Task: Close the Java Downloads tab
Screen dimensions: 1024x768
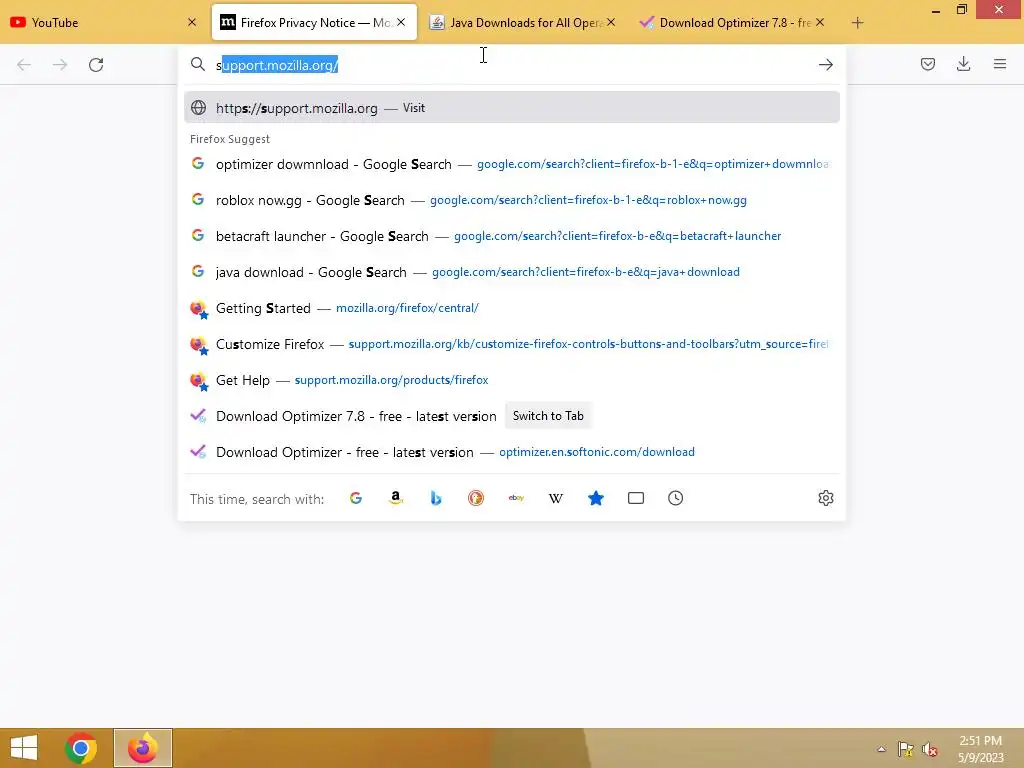Action: point(611,22)
